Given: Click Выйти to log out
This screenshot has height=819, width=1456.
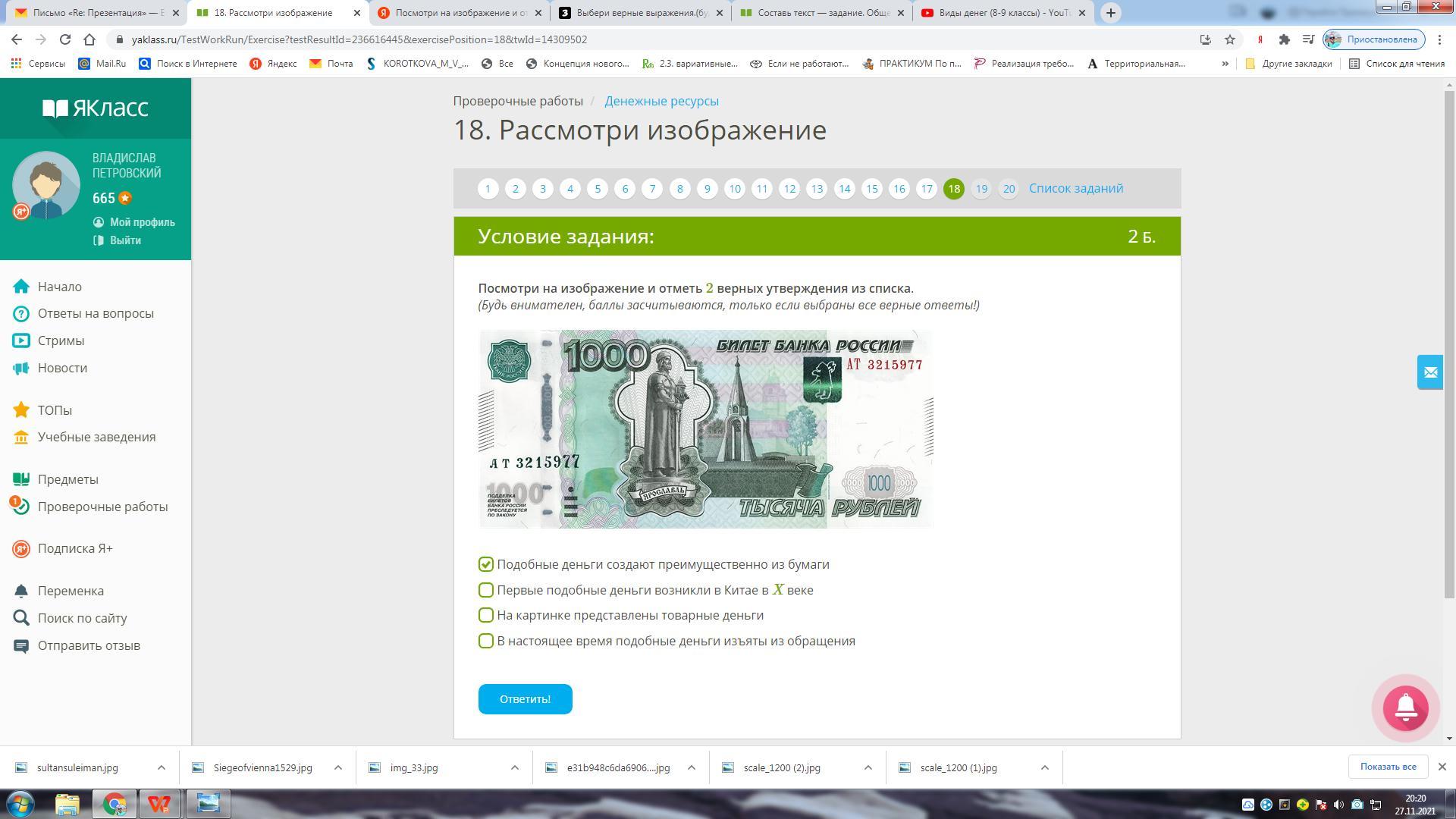Looking at the screenshot, I should point(125,240).
